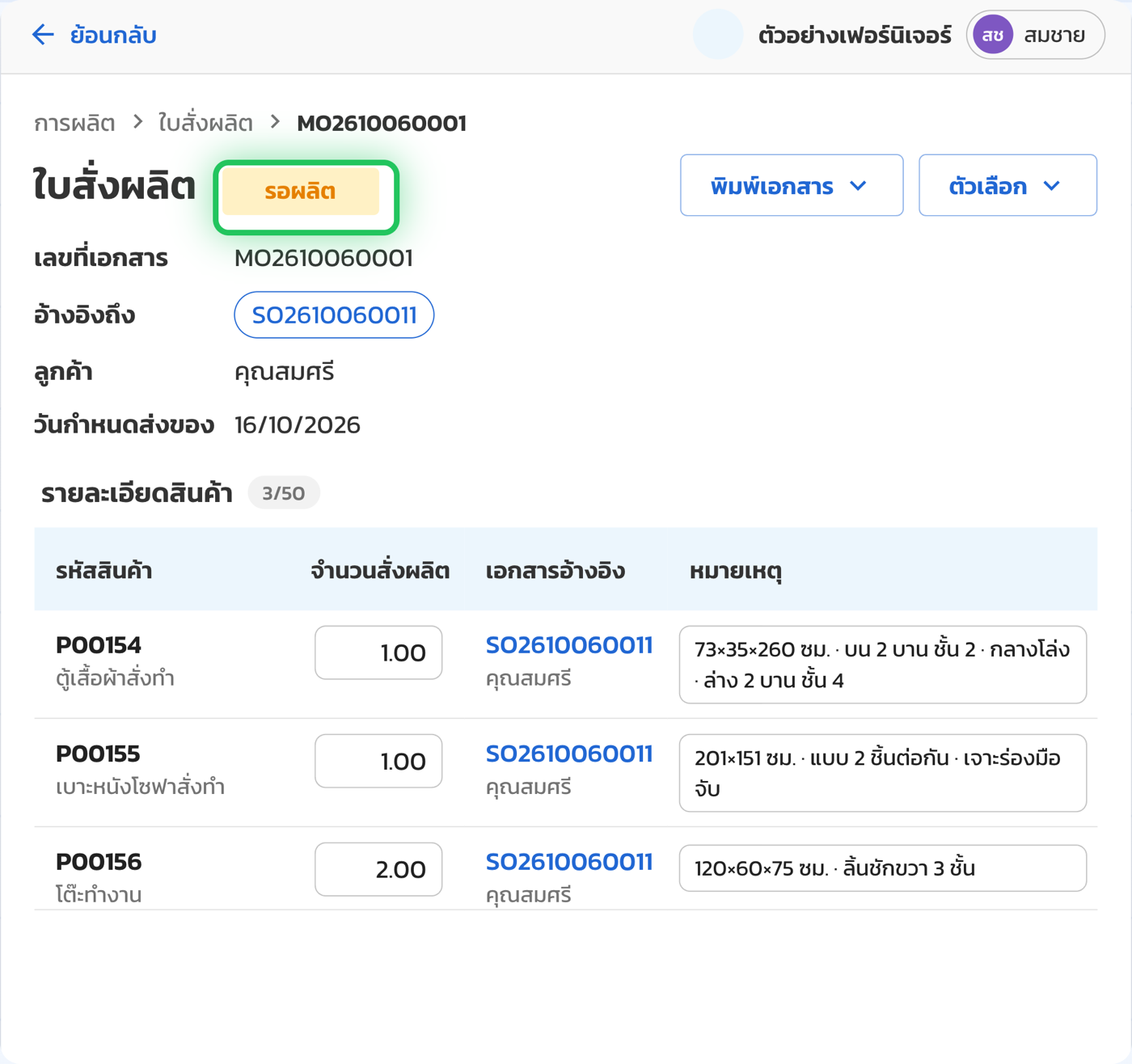Viewport: 1132px width, 1064px height.
Task: Click the ย้อนกลับ link text
Action: (113, 36)
